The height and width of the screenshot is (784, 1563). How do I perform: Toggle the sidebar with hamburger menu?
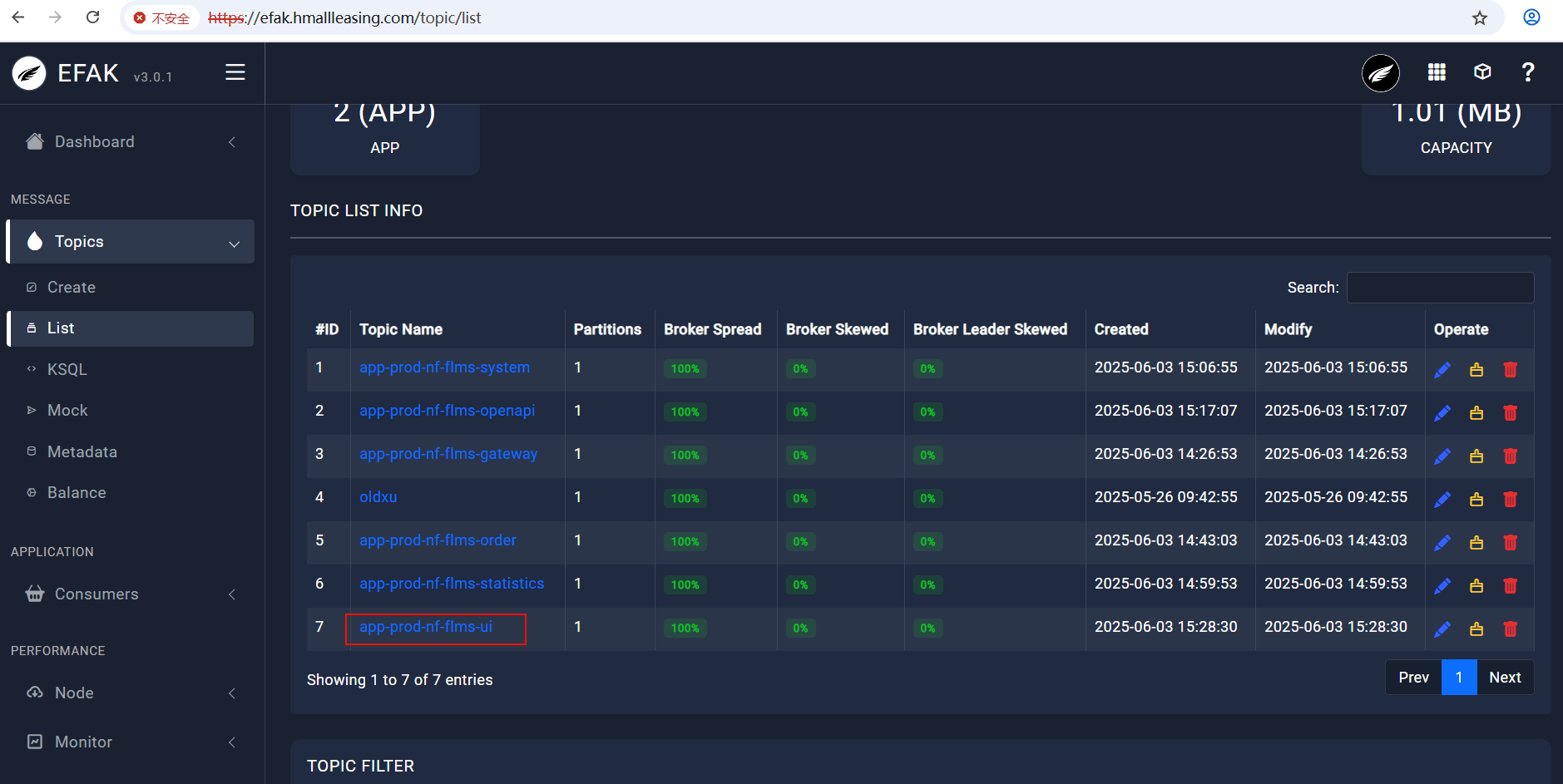235,72
